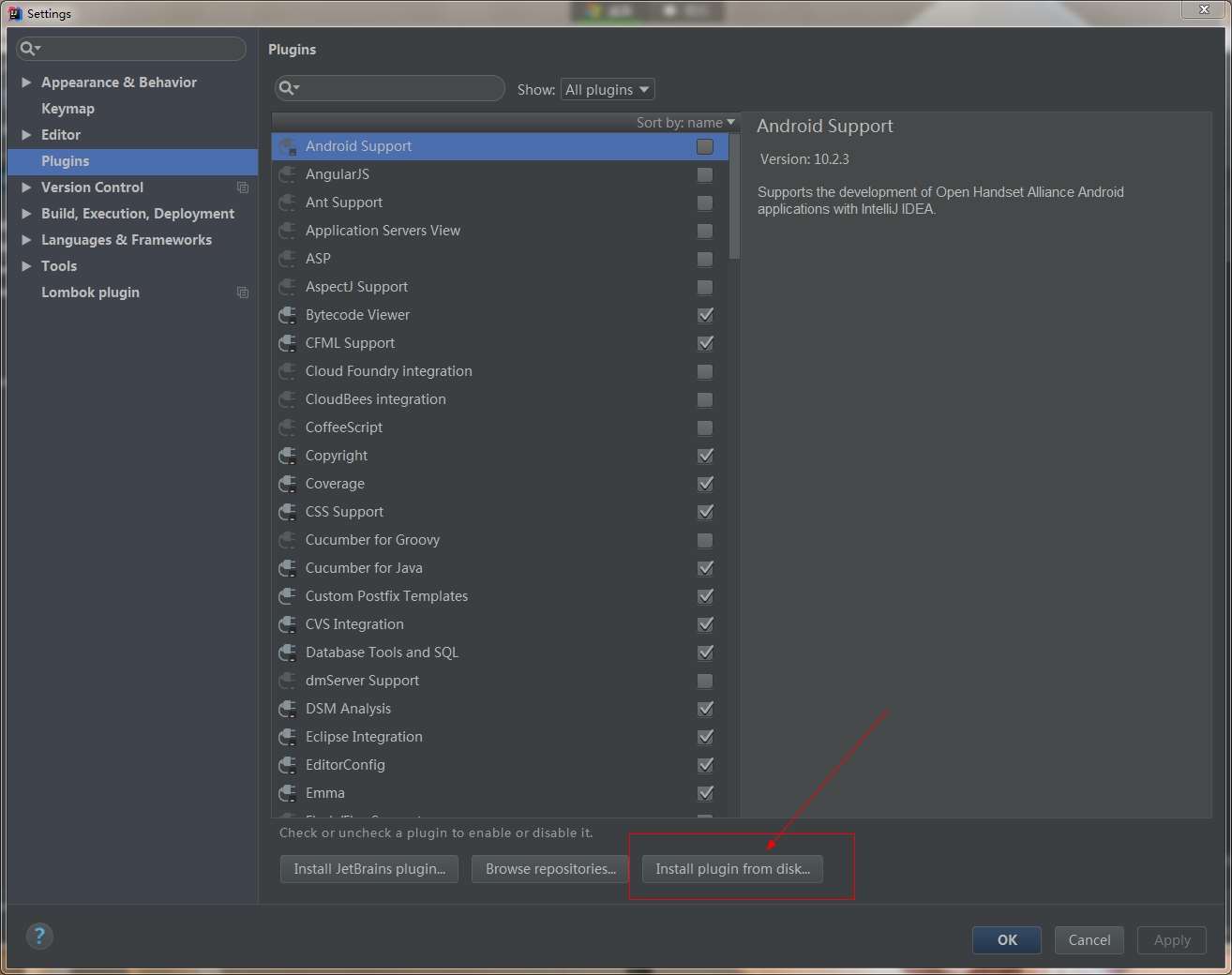Enable the Android Support checkbox
The image size is (1232, 975).
pos(705,146)
